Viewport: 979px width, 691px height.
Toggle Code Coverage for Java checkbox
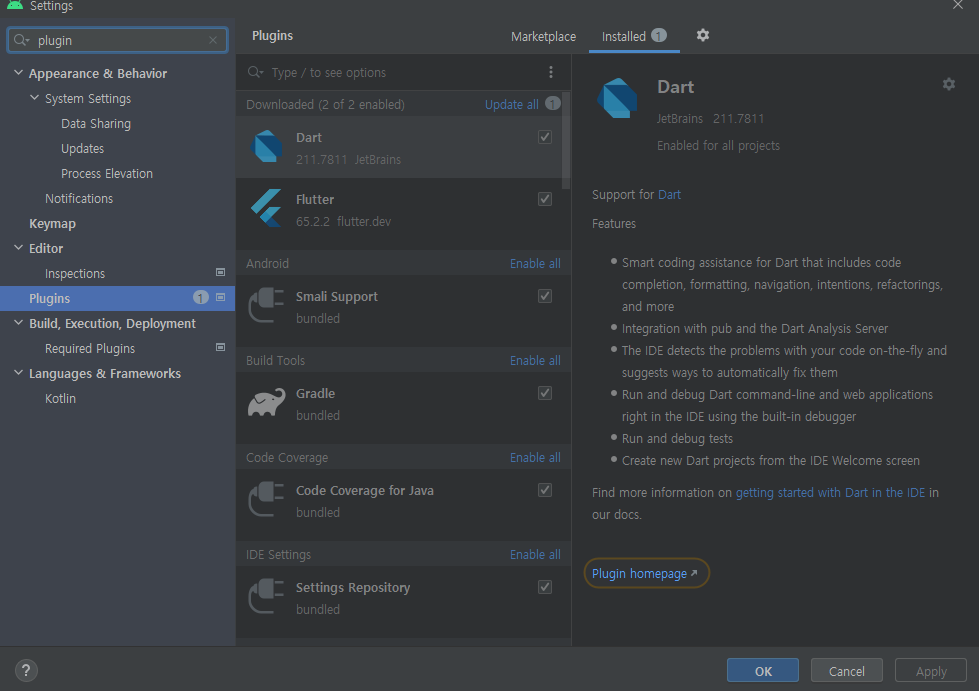pos(545,490)
